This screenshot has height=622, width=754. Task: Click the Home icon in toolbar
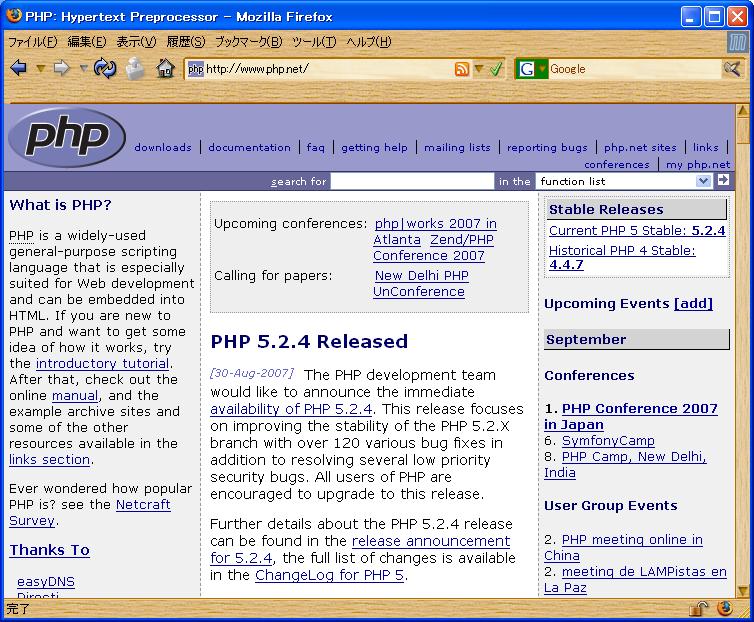165,68
